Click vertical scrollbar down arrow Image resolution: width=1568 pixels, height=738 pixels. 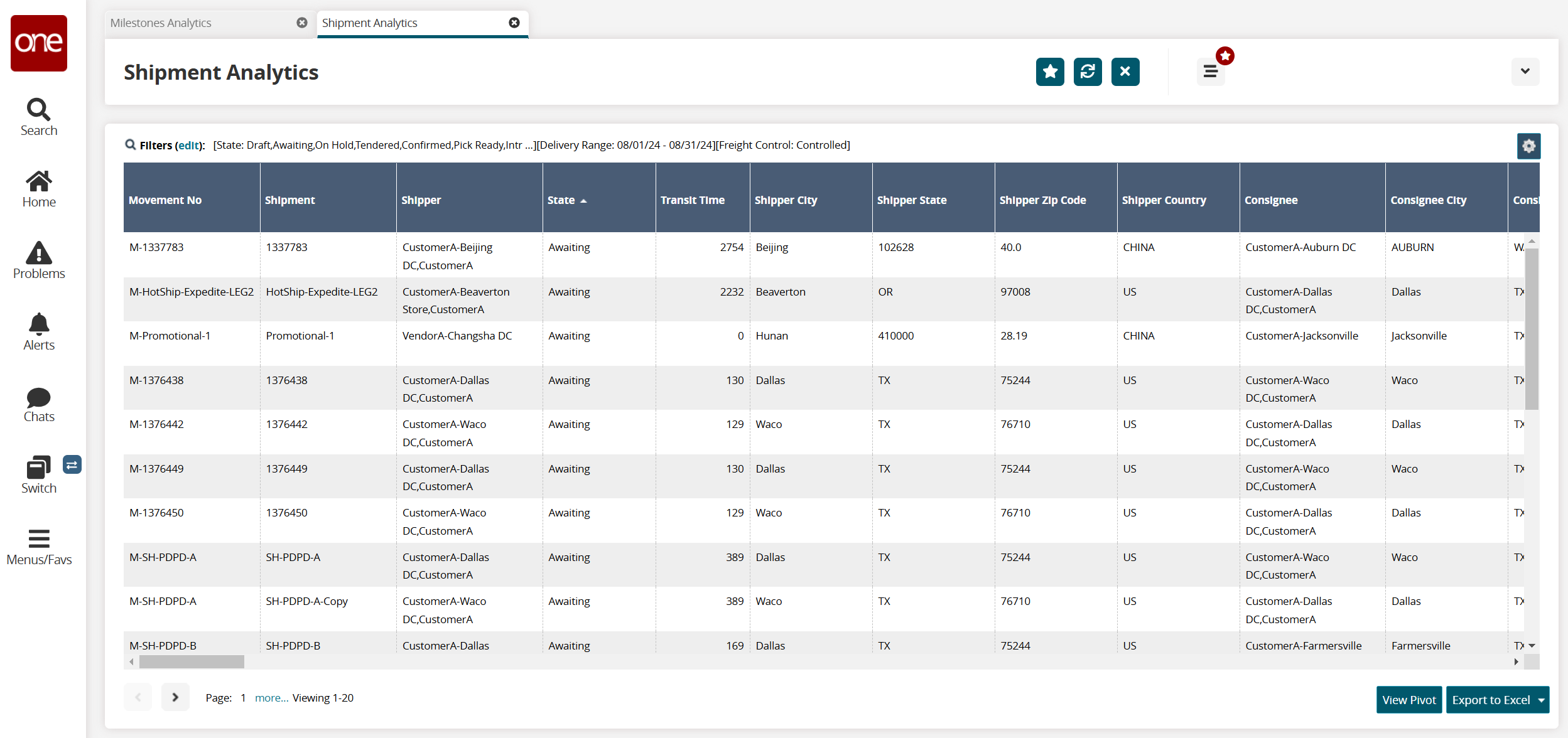pos(1532,646)
